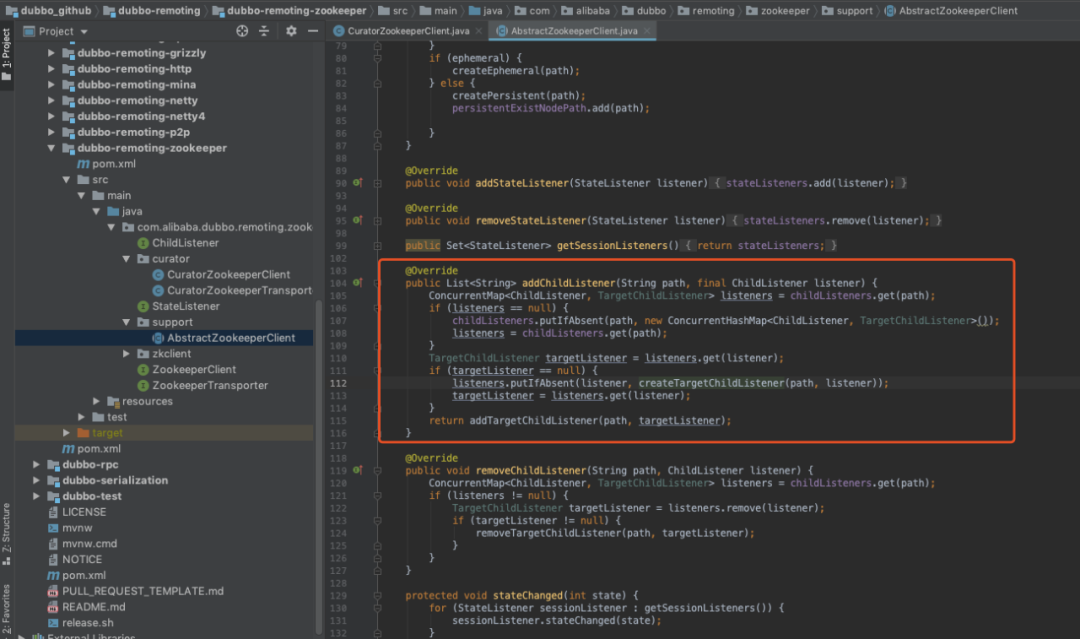Expand the dubbo-rpc module
The image size is (1080, 639).
(37, 465)
